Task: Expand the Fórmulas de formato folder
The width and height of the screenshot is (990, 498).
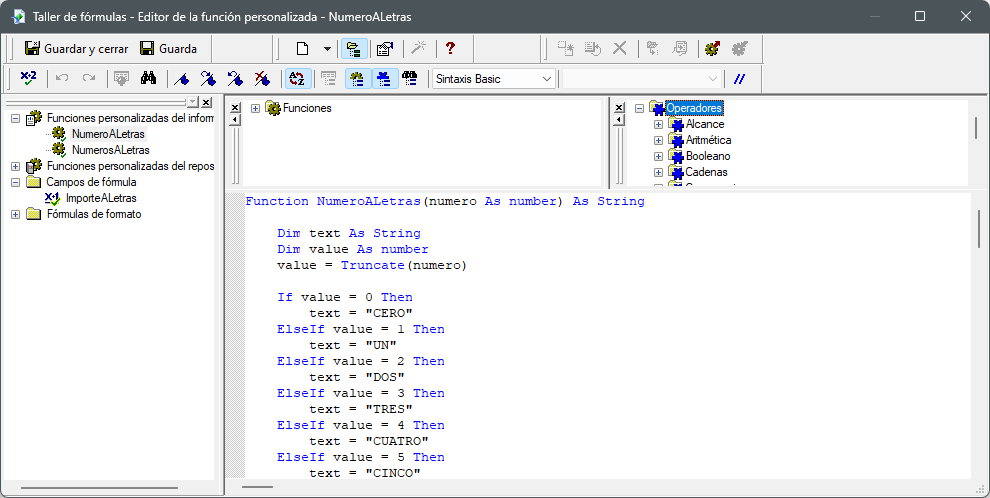Action: point(15,214)
